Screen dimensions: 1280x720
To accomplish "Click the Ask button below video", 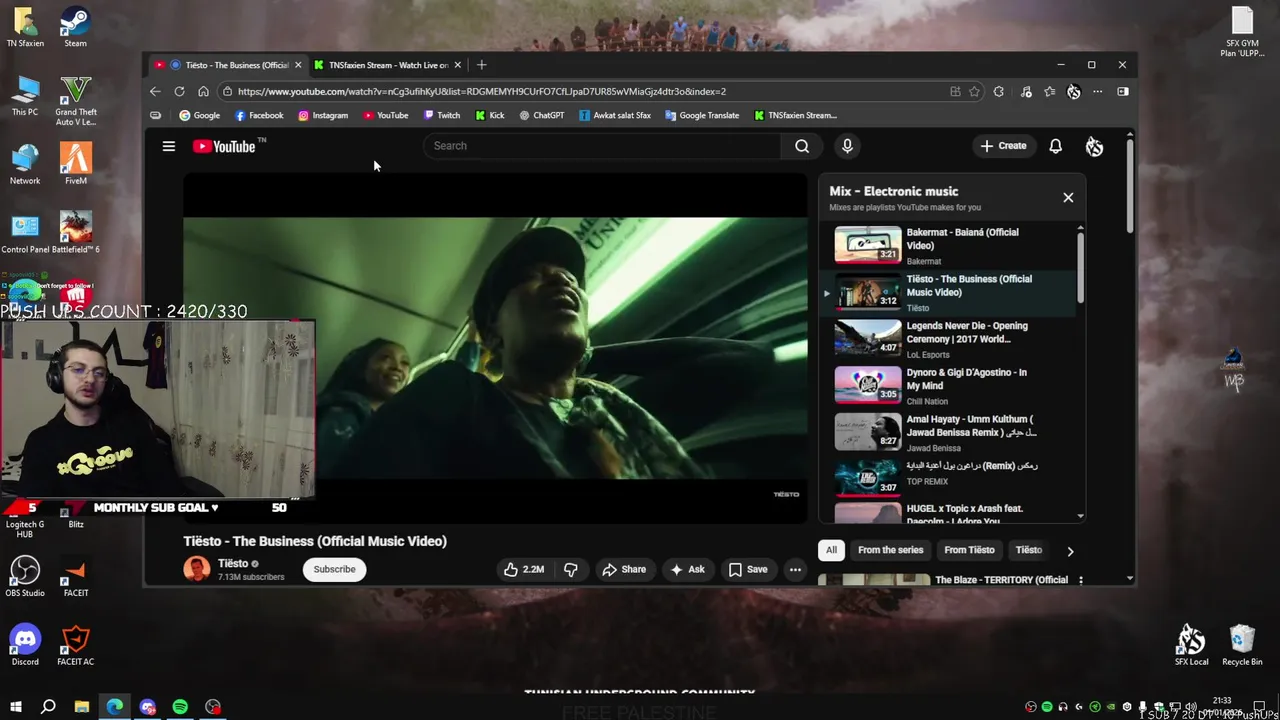I will click(x=687, y=569).
